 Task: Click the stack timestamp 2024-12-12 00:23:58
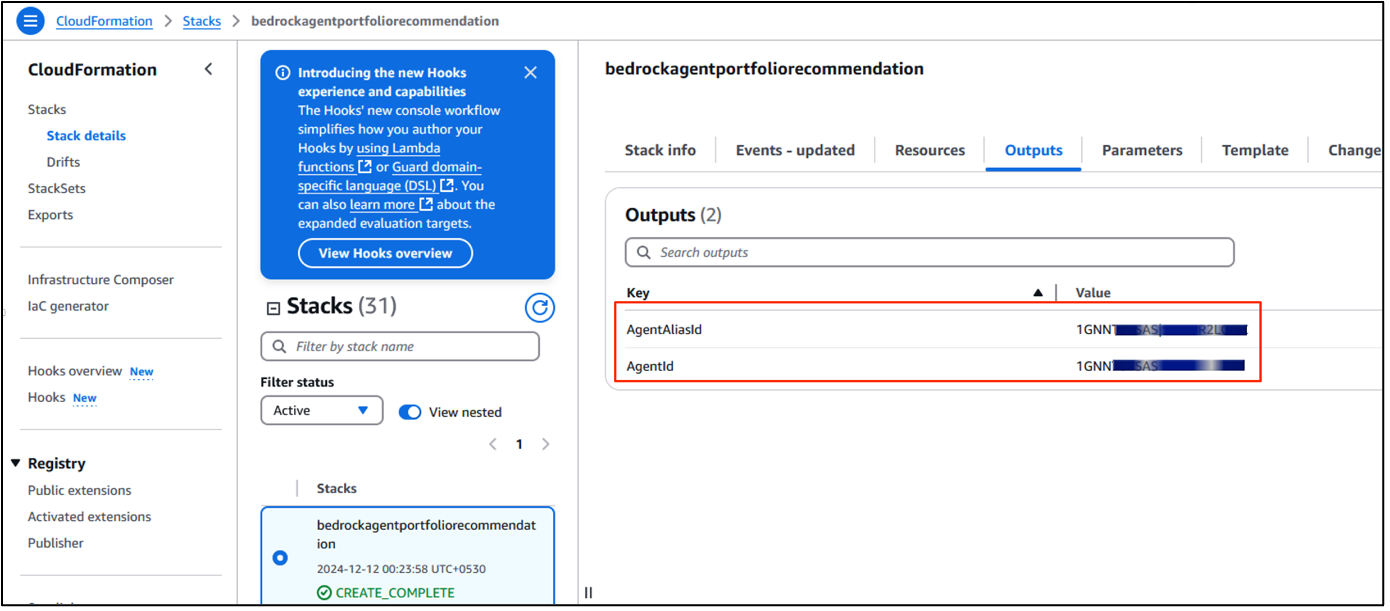403,569
